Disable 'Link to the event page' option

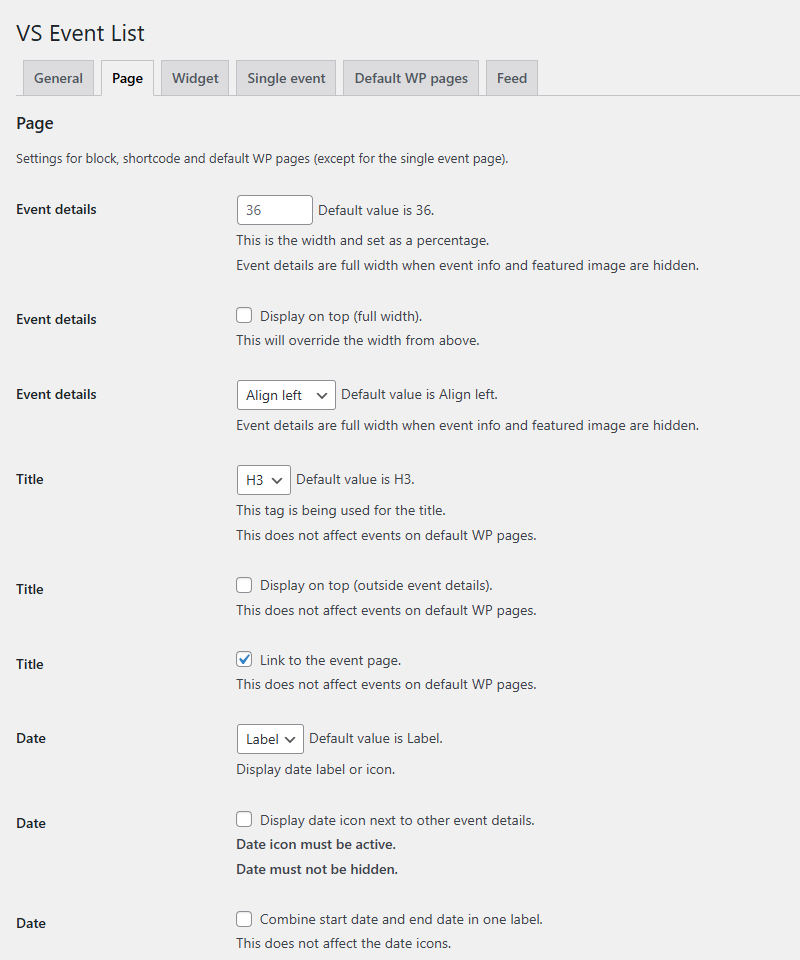[244, 659]
